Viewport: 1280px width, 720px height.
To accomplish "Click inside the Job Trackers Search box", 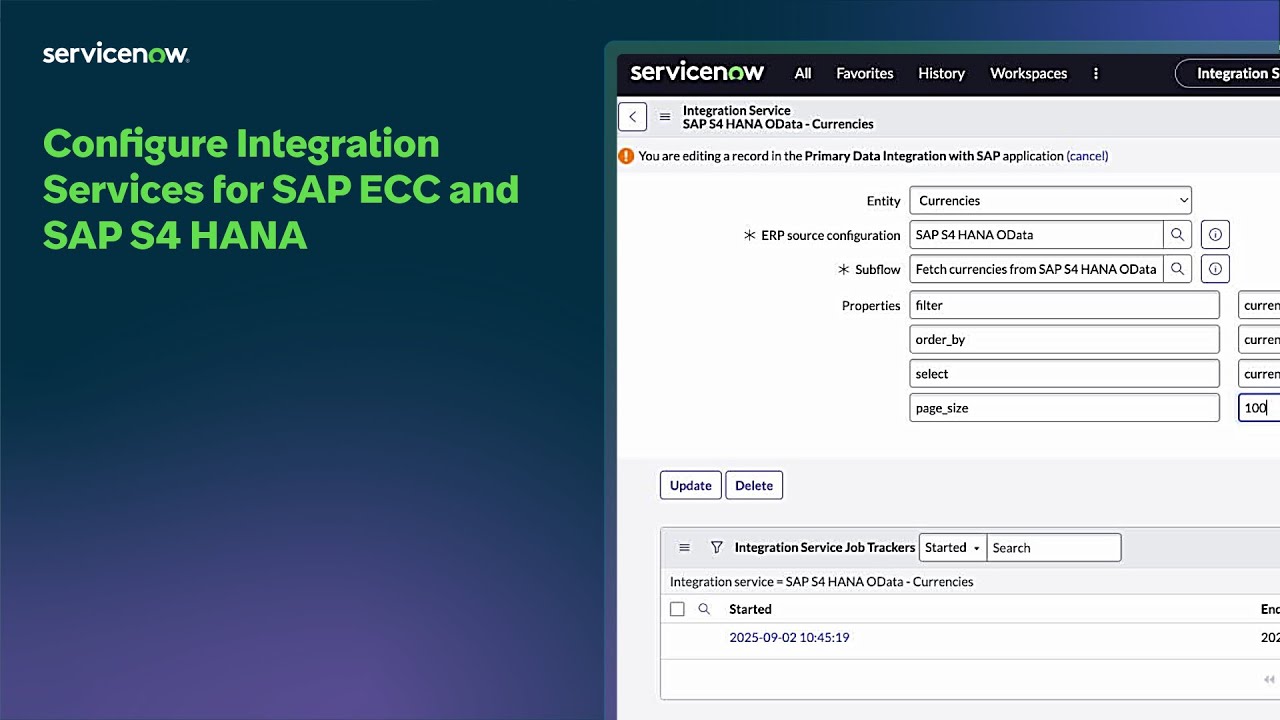I will (x=1054, y=547).
